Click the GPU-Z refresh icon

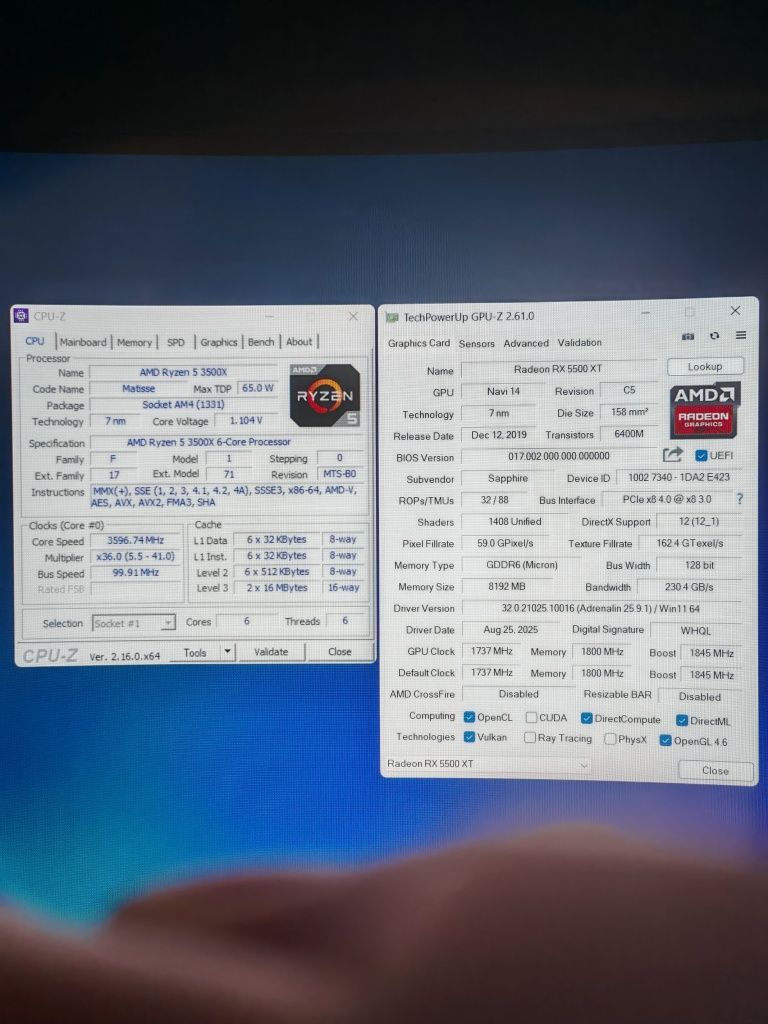click(x=714, y=336)
